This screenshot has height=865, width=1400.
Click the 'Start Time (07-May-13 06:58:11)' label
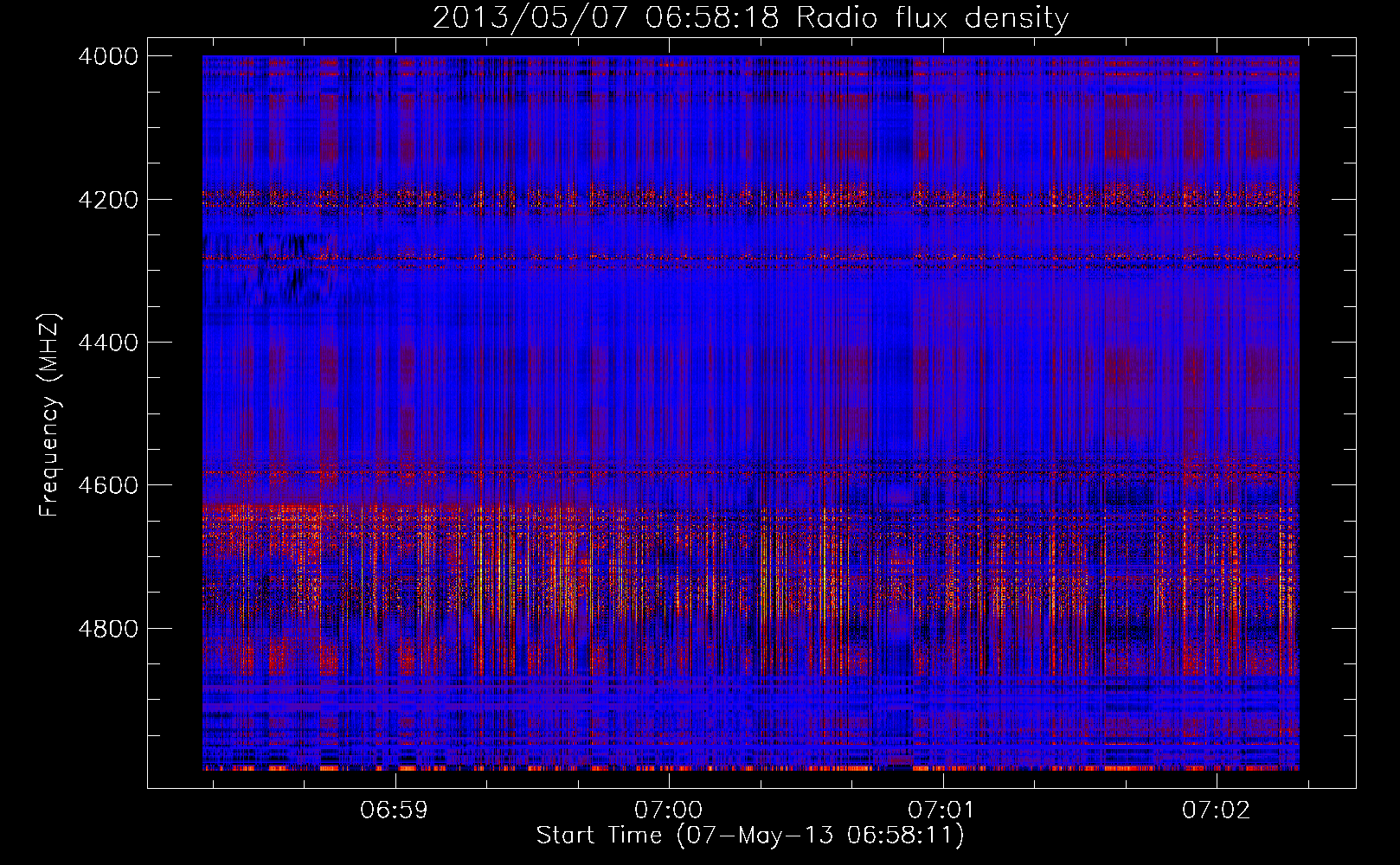click(750, 836)
